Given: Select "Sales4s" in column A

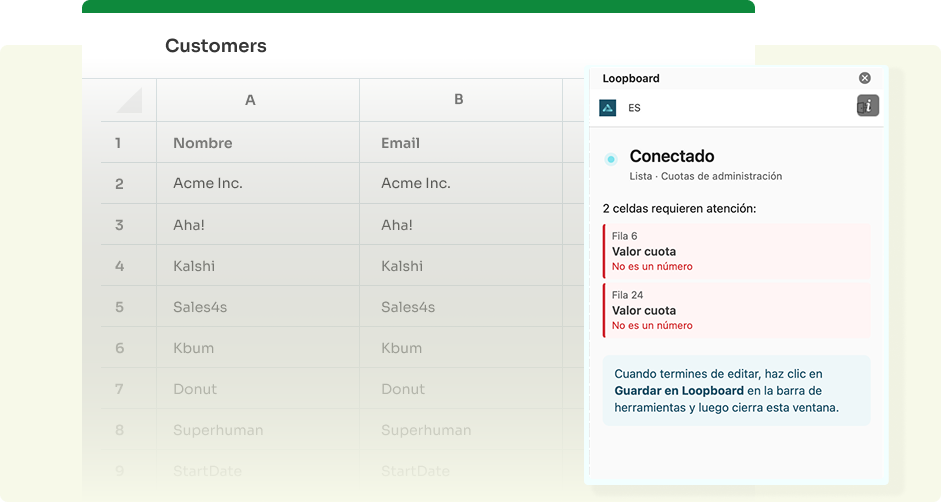Looking at the screenshot, I should tap(258, 307).
